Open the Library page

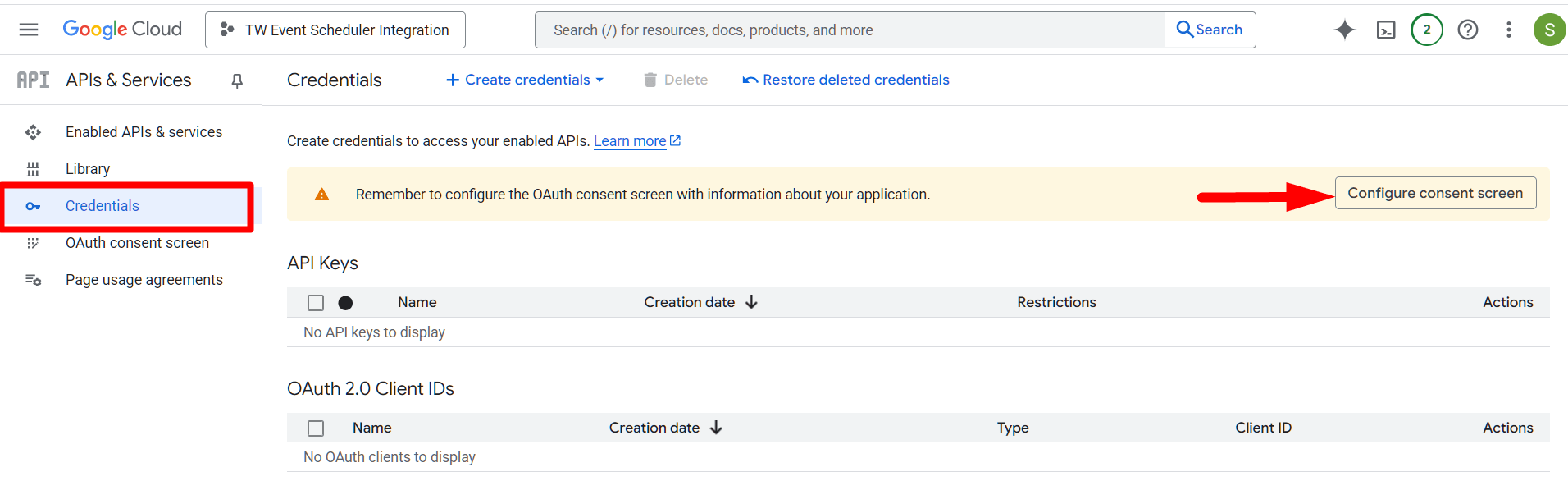[88, 169]
